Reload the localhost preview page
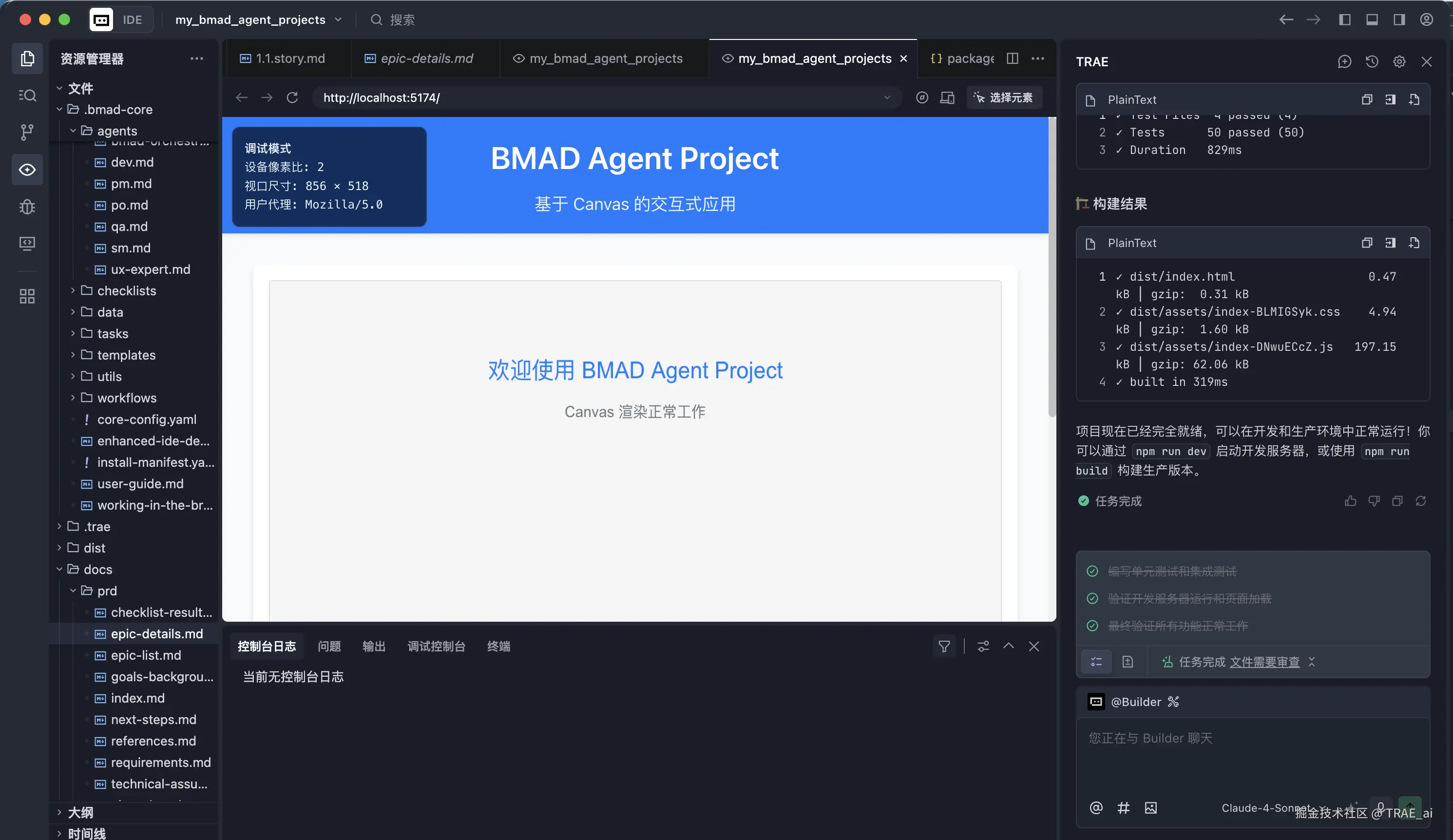Image resolution: width=1453 pixels, height=840 pixels. [x=292, y=97]
